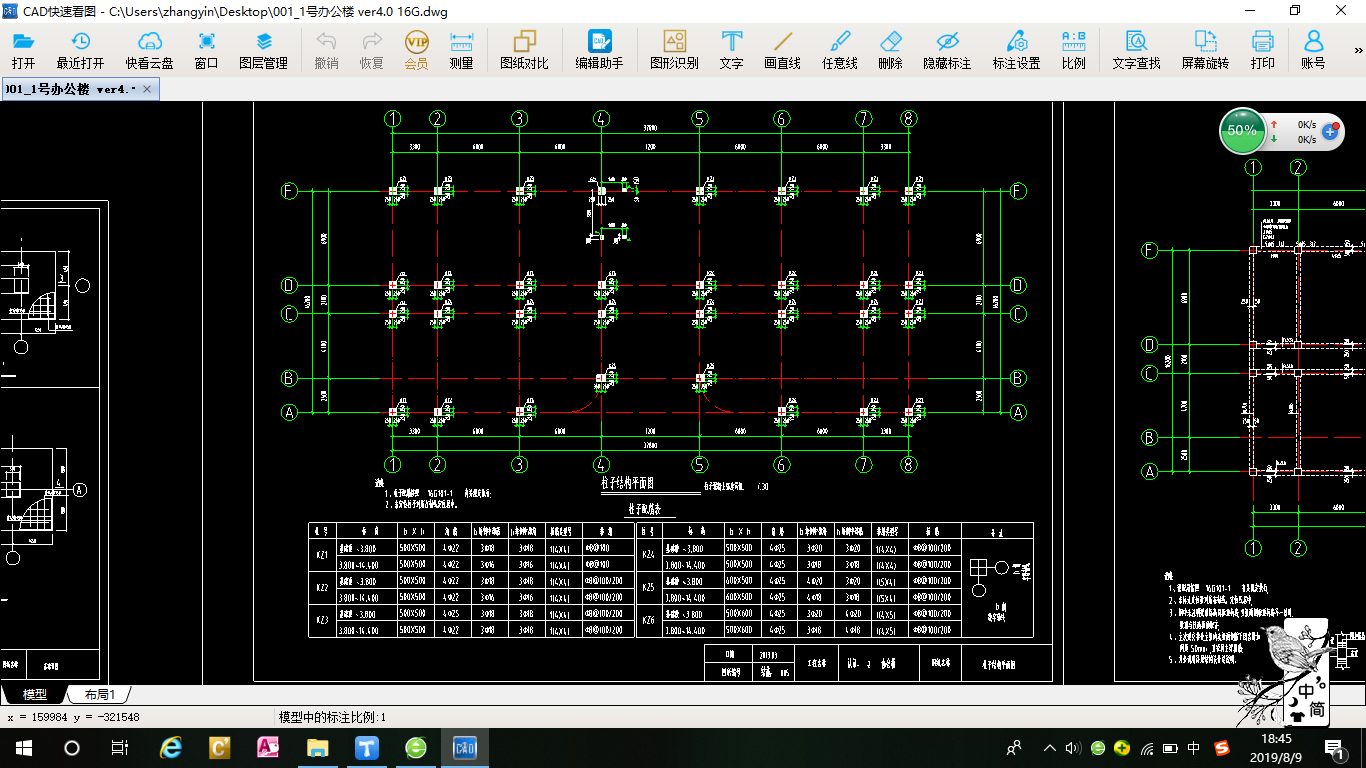Click the 会员 VIP button
This screenshot has width=1366, height=768.
[x=416, y=49]
